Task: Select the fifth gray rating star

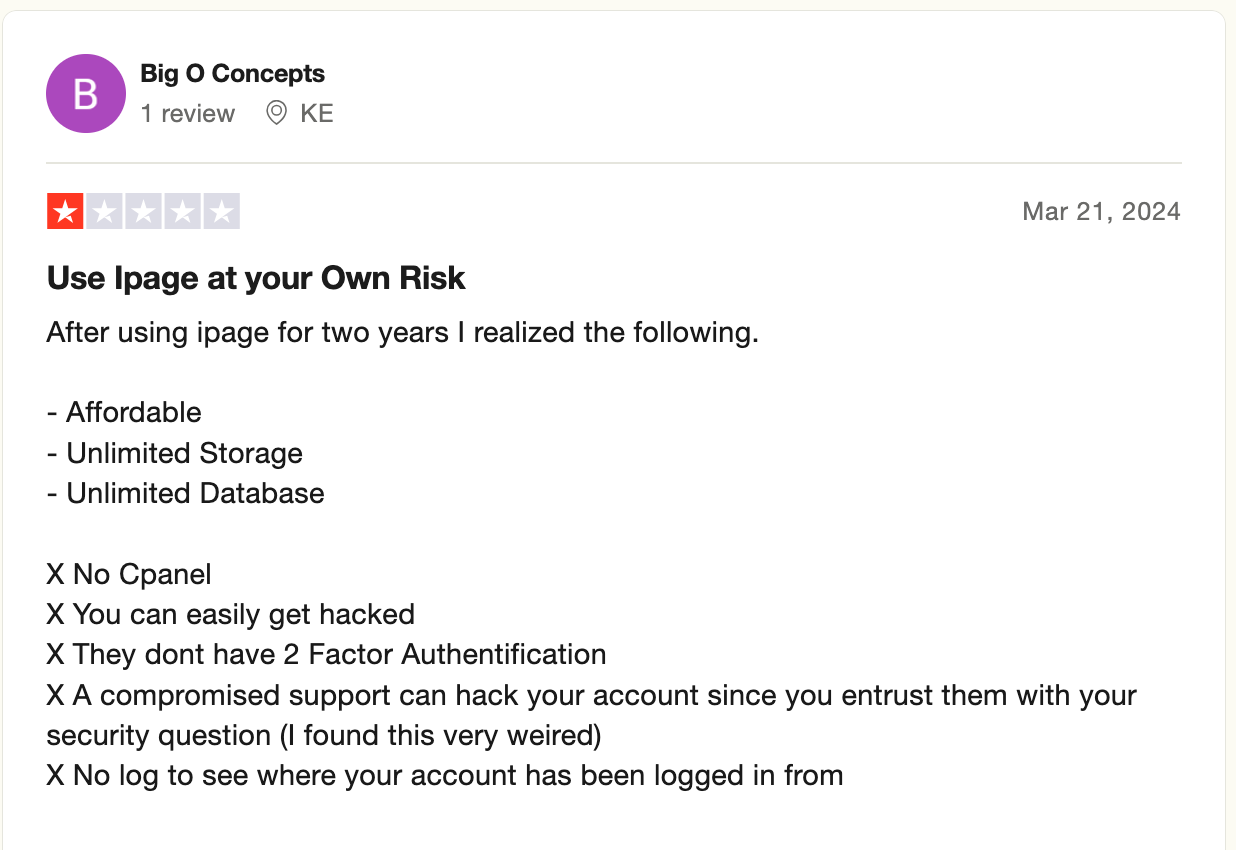Action: pos(221,211)
